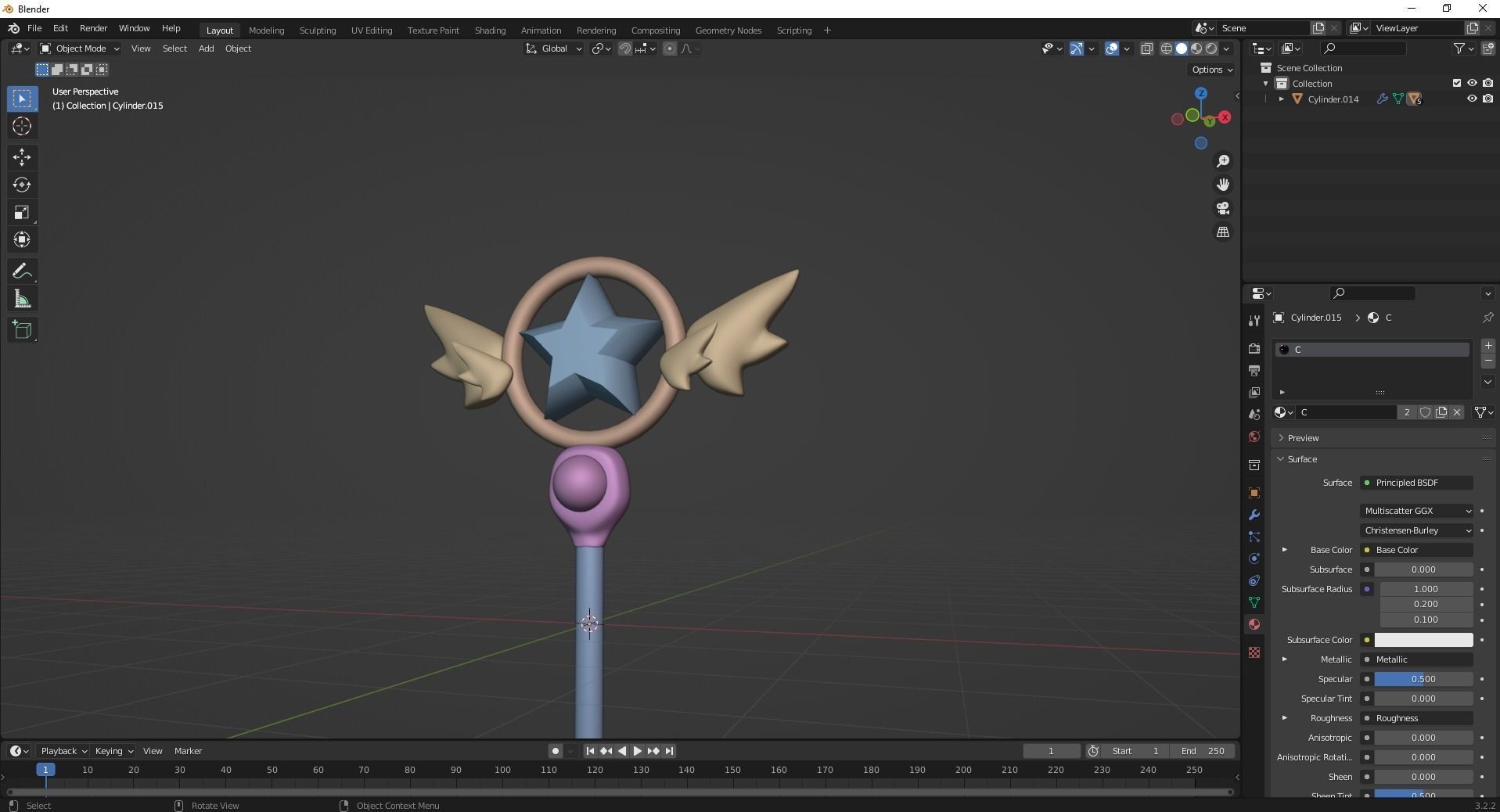Open the Particles properties tab

1254,537
